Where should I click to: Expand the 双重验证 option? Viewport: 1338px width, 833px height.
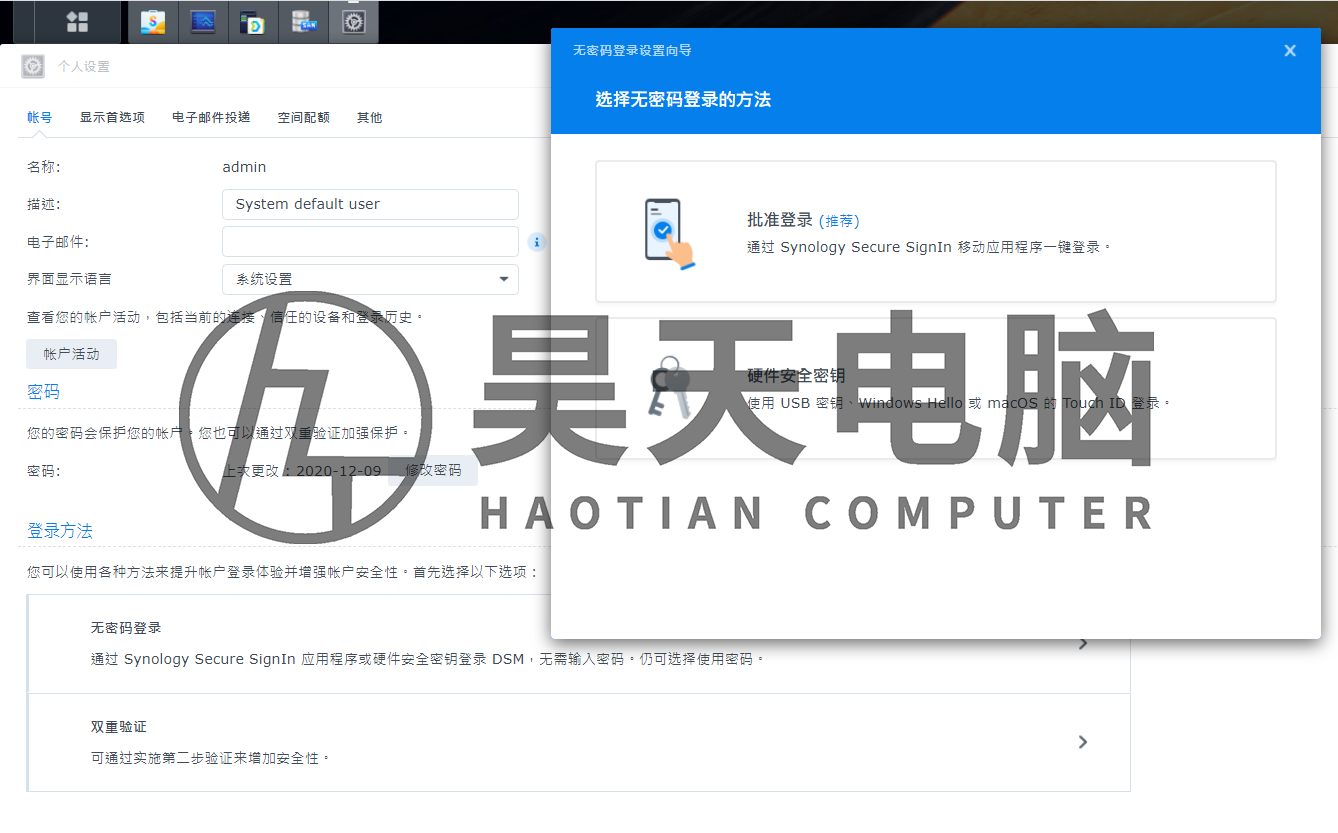(x=1082, y=742)
